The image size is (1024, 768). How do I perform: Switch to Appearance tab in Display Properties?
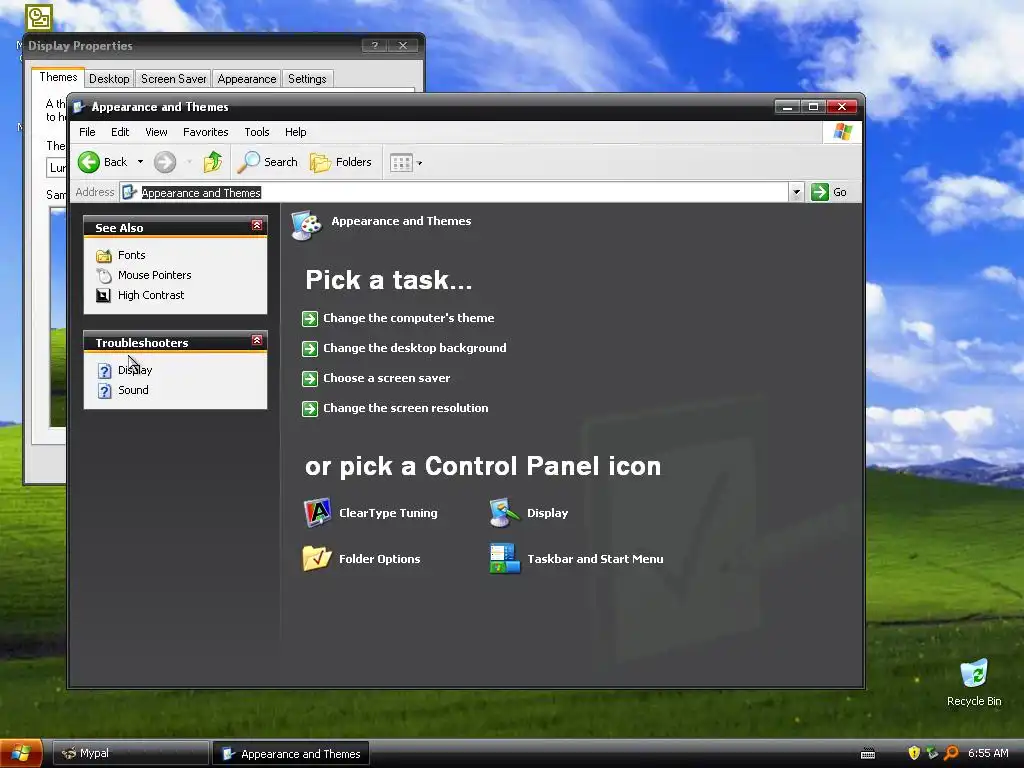247,78
